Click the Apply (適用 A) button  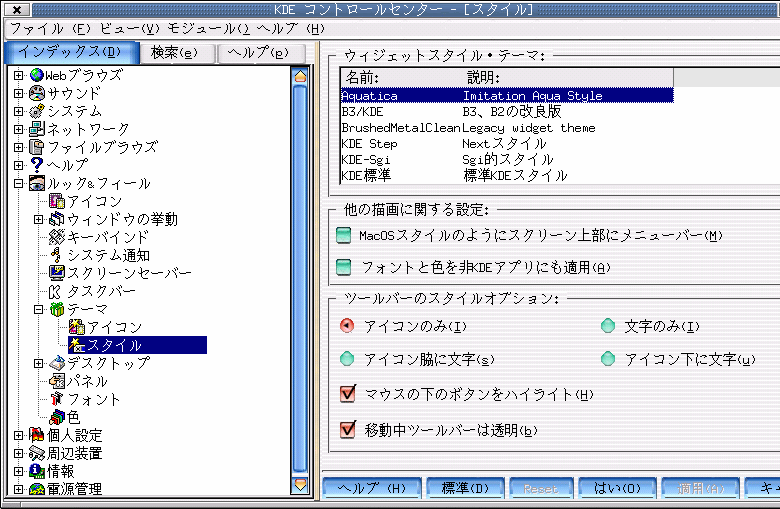click(x=699, y=488)
